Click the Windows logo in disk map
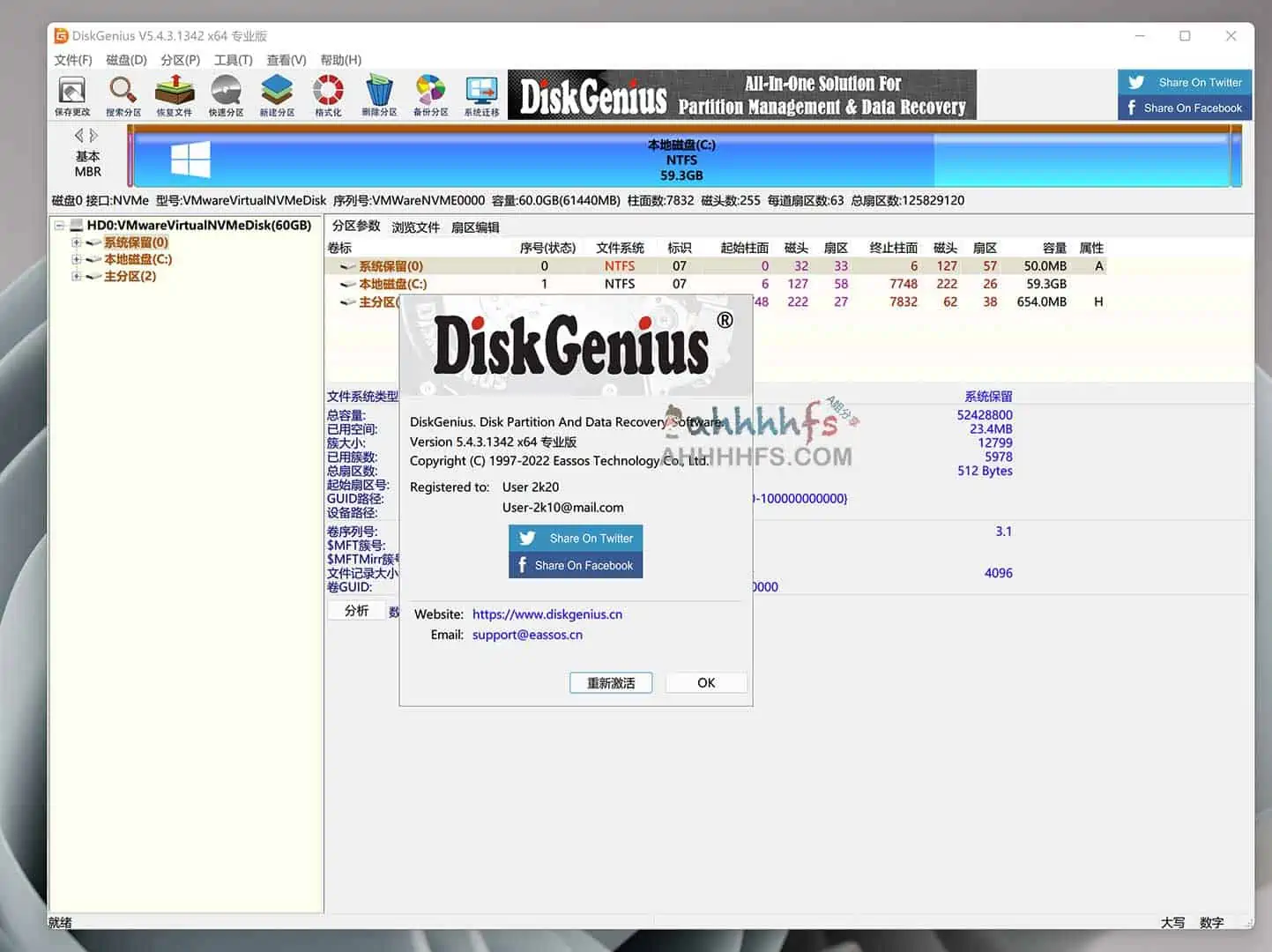Image resolution: width=1272 pixels, height=952 pixels. click(x=190, y=160)
